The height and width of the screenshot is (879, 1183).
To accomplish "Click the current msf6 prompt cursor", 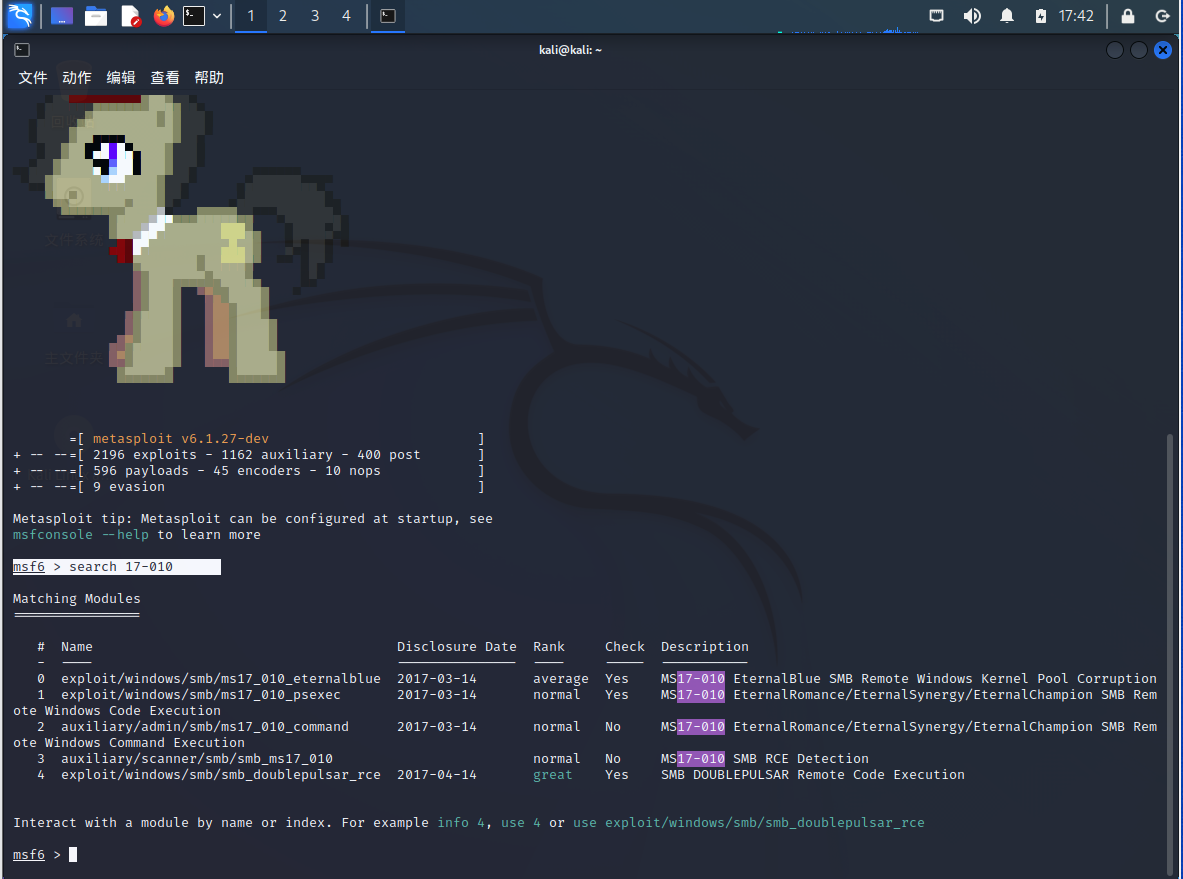I will 73,854.
